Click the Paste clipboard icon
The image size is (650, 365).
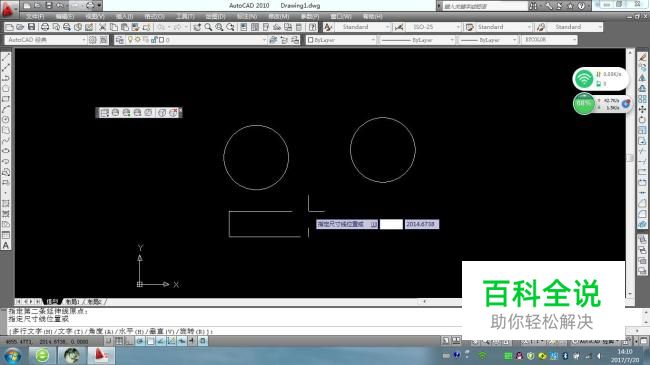[124, 27]
